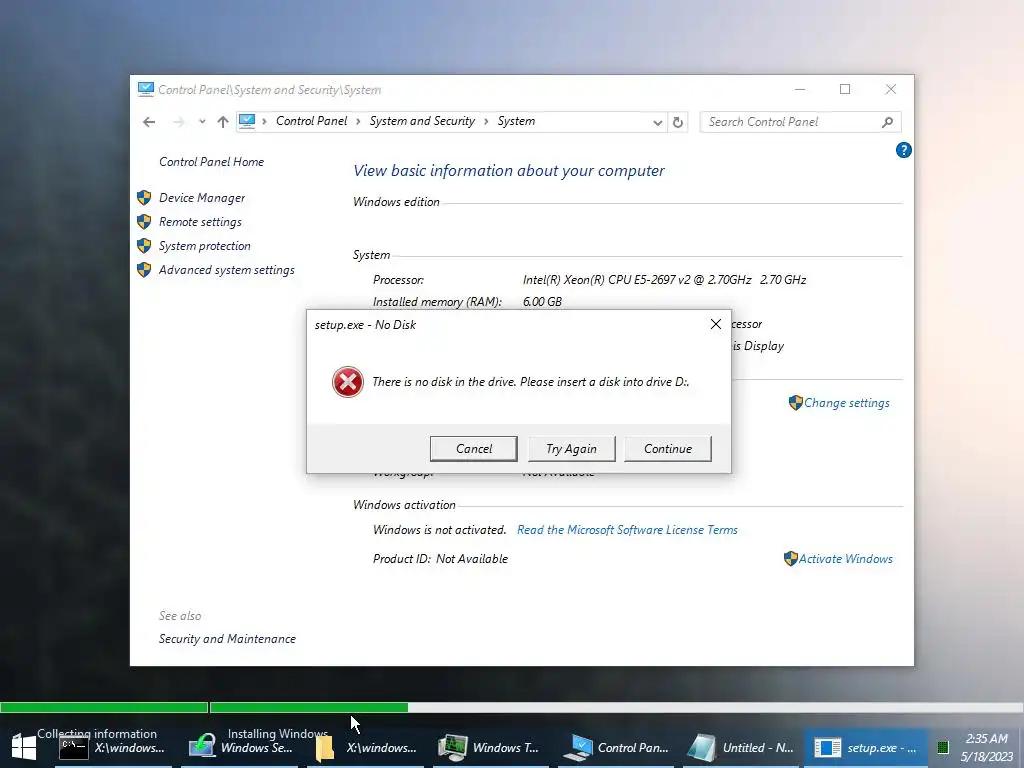Switch to the X:\windows folder taskbar item

366,748
